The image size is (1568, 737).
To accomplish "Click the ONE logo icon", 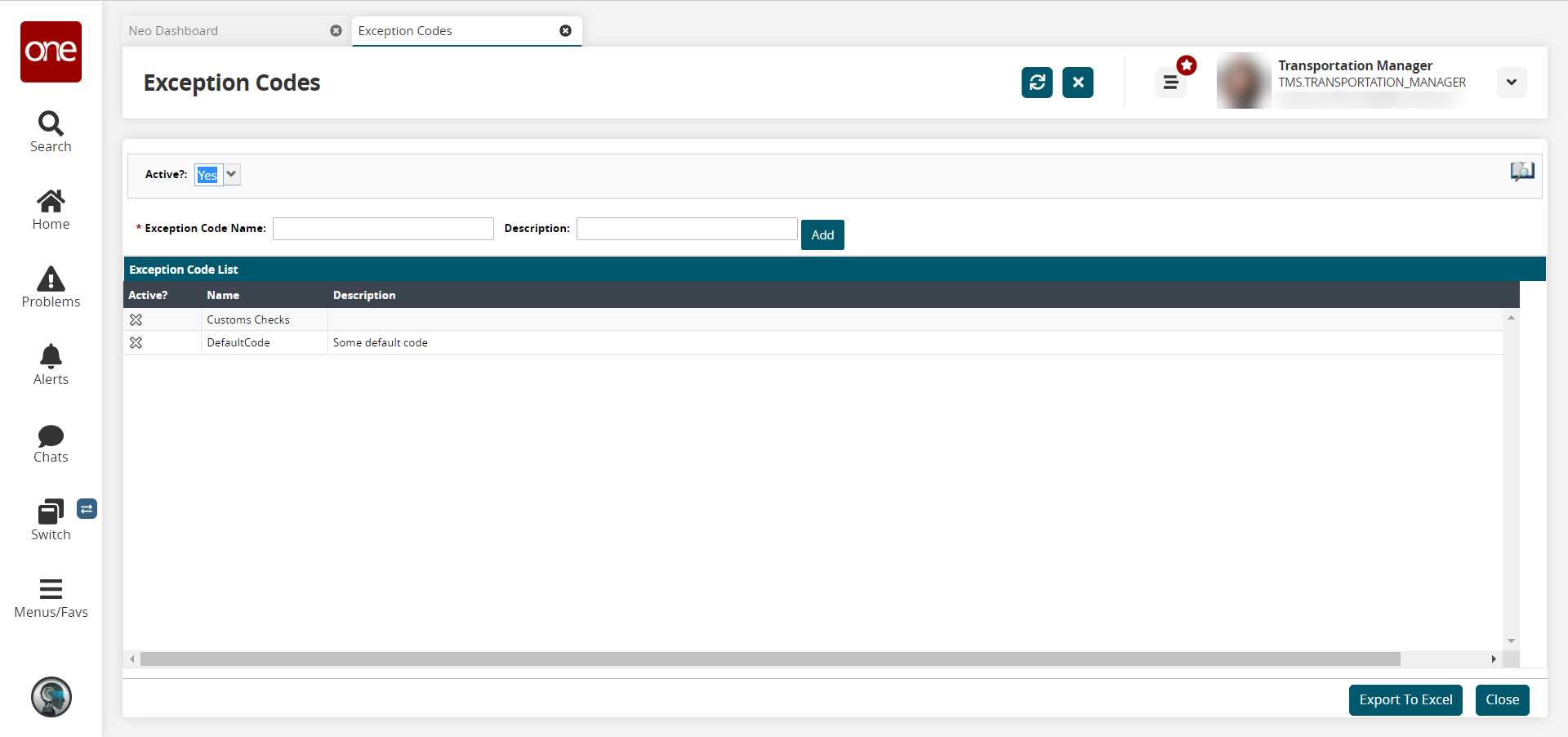I will pos(51,51).
